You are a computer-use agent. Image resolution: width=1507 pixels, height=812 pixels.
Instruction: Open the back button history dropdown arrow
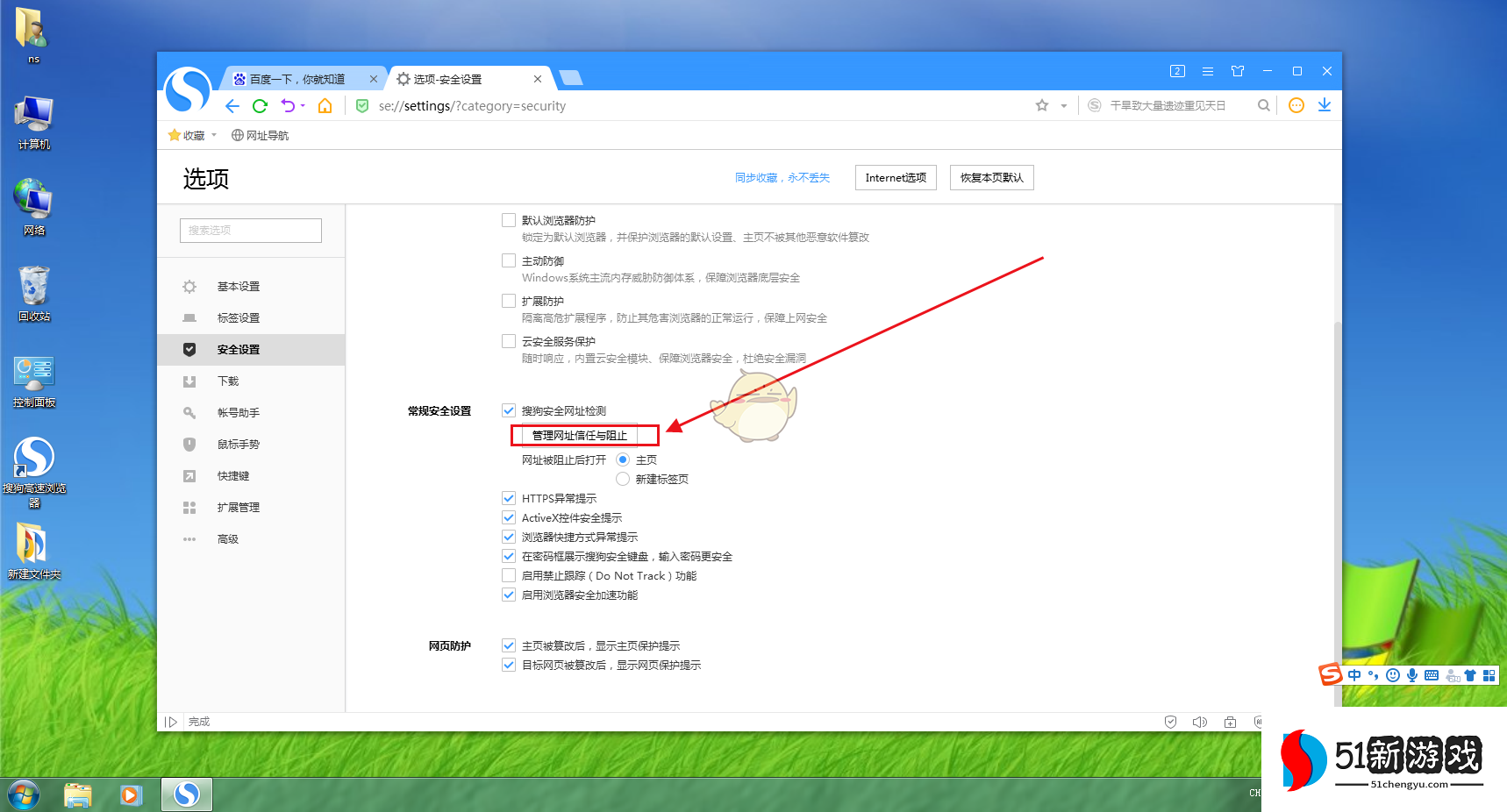point(303,105)
